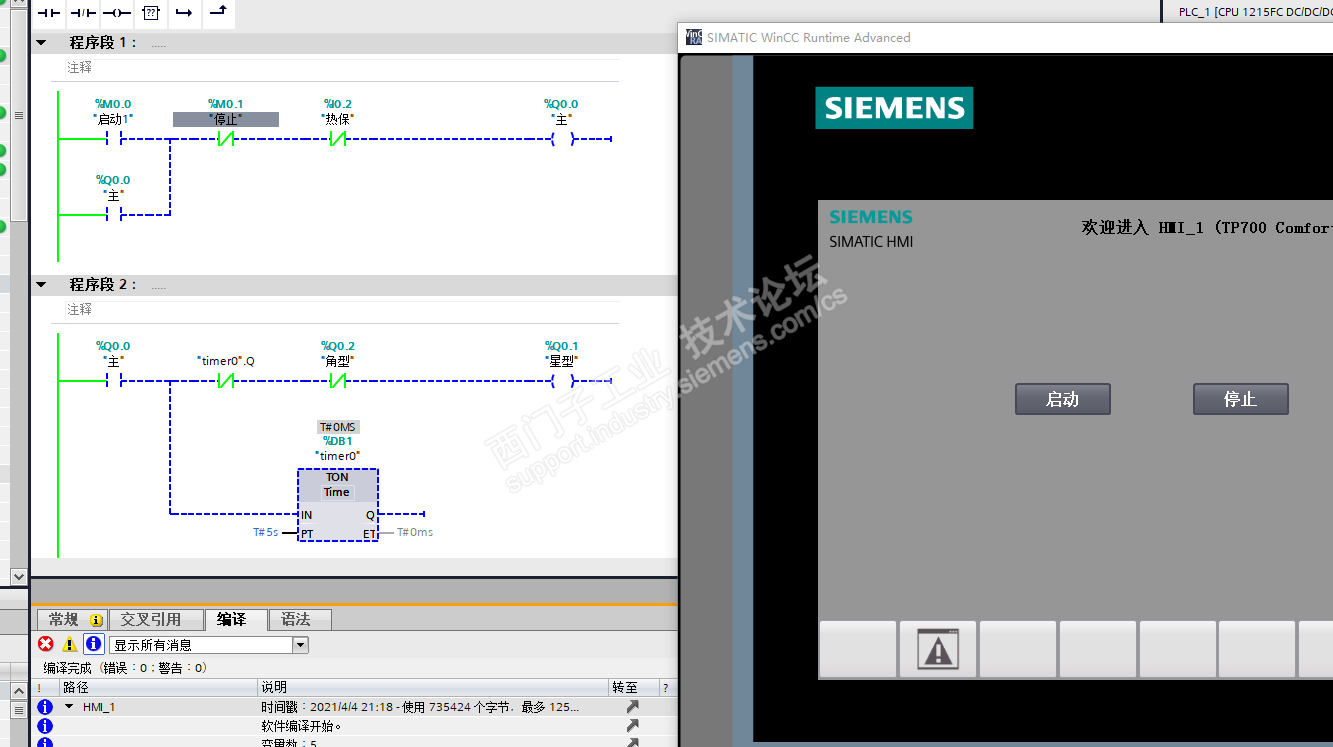Click the 转至 column header
Screen dimensions: 1333x747
coord(634,687)
